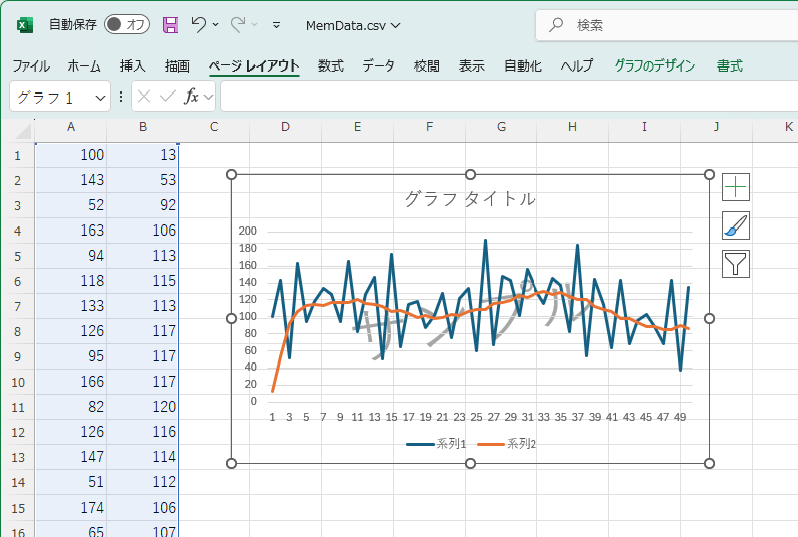
Task: Open the グラフのデザイン ribbon tab
Action: (x=654, y=66)
